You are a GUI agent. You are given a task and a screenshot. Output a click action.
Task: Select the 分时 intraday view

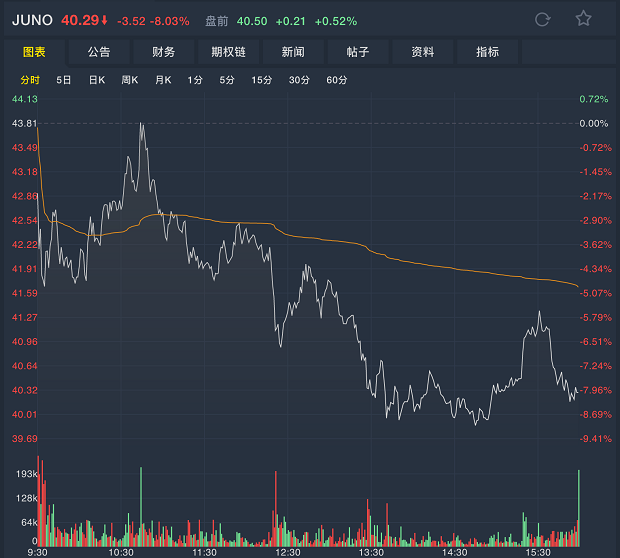pos(30,80)
